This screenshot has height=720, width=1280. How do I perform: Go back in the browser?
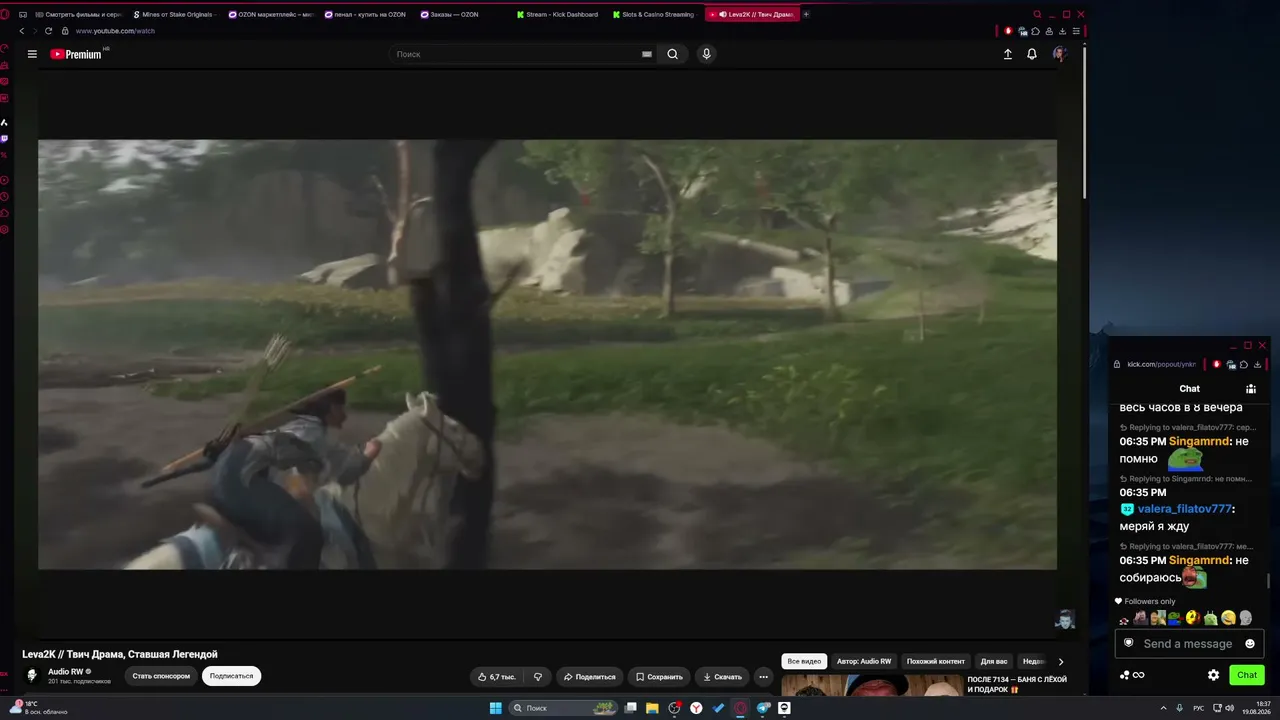22,31
